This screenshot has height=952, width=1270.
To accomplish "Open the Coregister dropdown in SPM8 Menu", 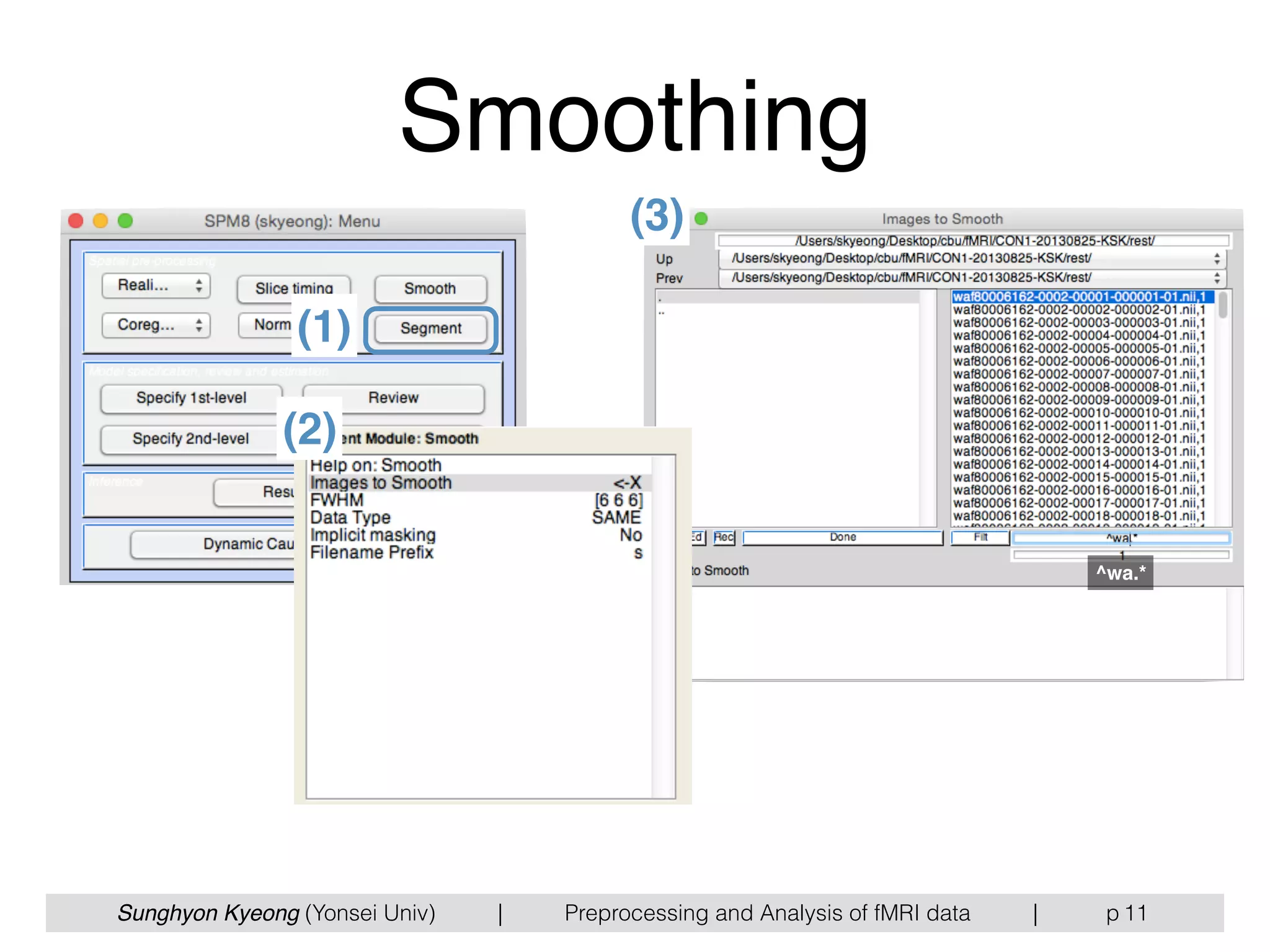I will tap(156, 325).
